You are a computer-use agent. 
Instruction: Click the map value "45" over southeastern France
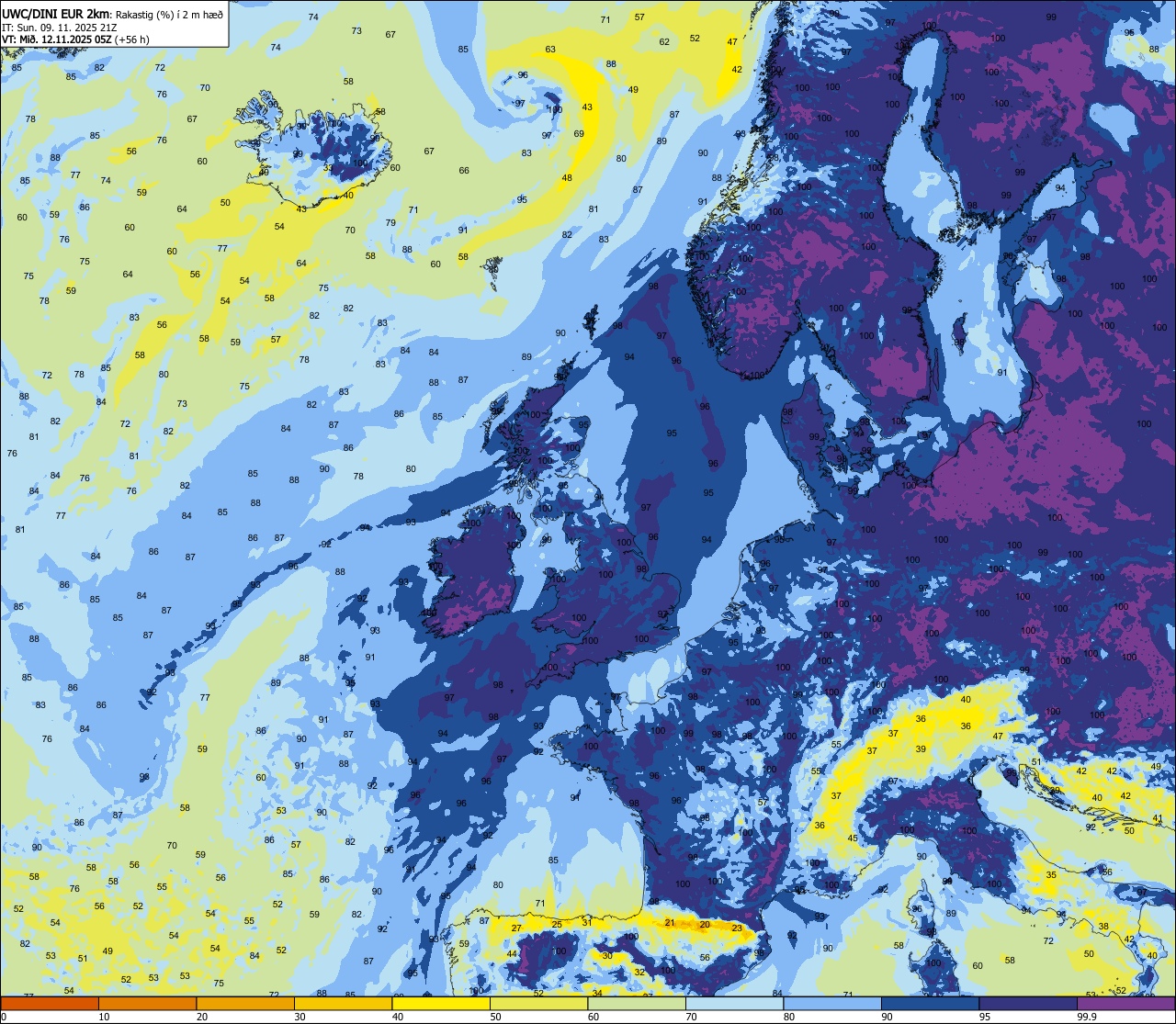(853, 838)
